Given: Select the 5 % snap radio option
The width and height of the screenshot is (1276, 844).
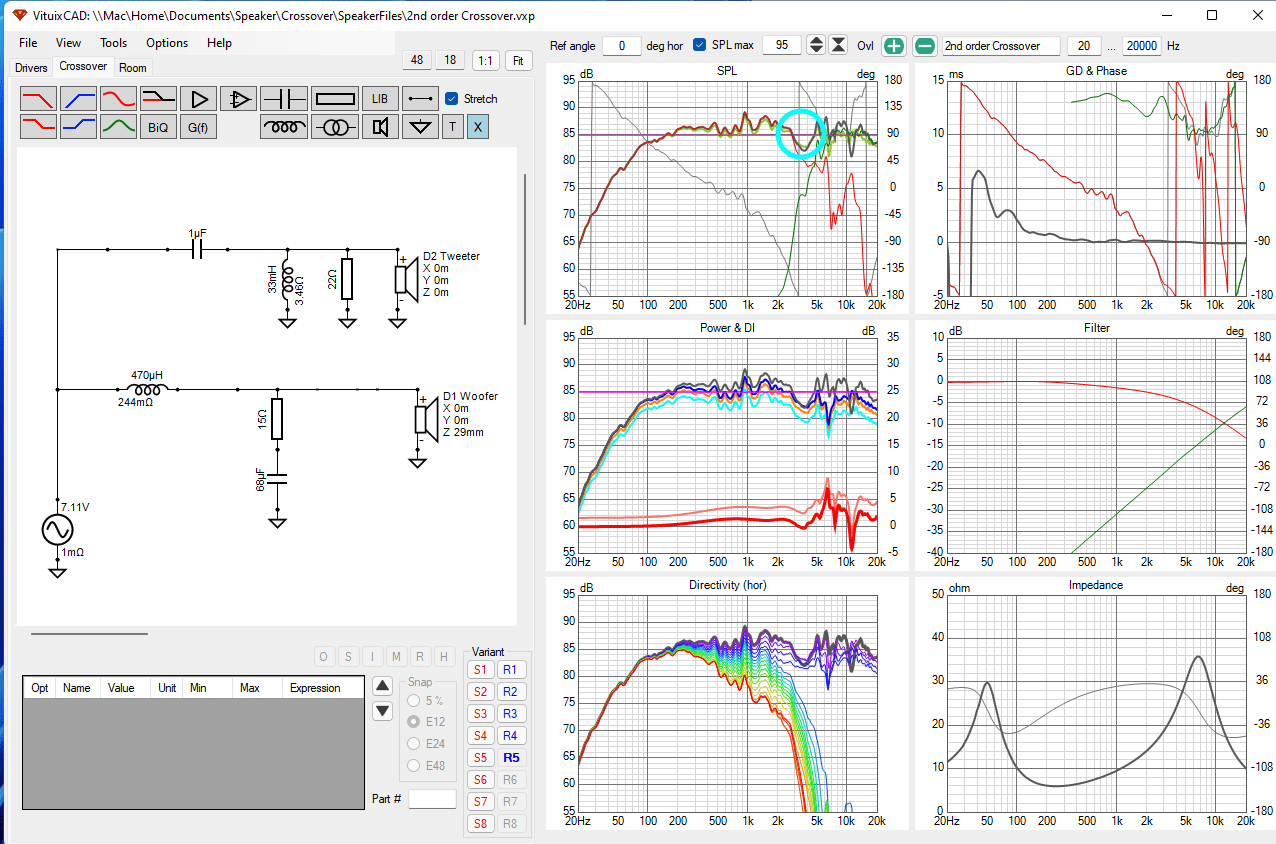Looking at the screenshot, I should [414, 699].
